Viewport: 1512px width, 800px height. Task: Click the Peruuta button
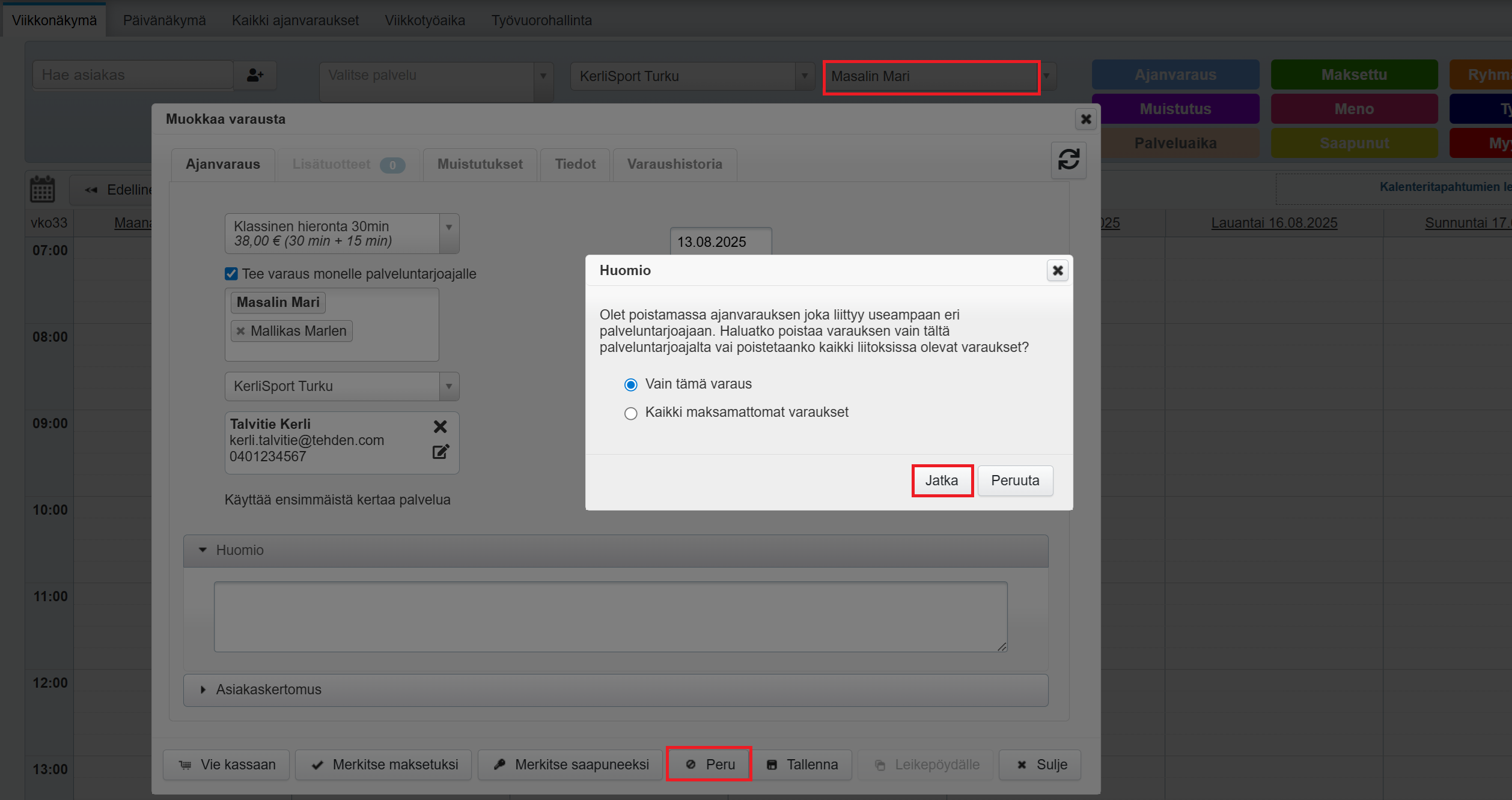pyautogui.click(x=1014, y=480)
